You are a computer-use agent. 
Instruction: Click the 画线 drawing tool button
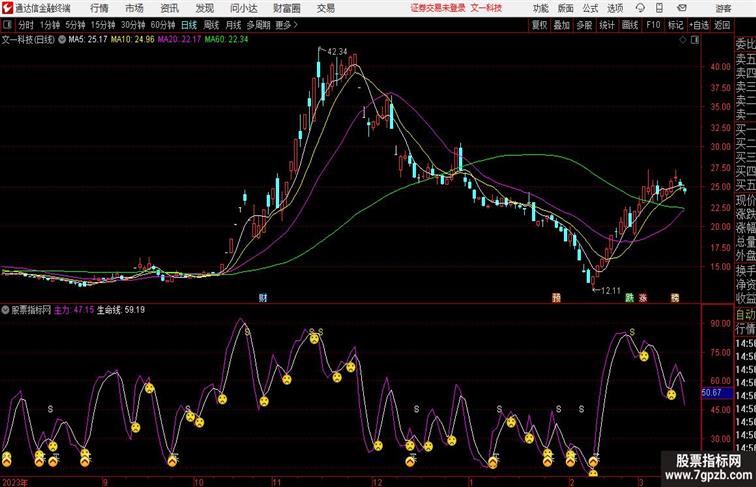coord(630,25)
